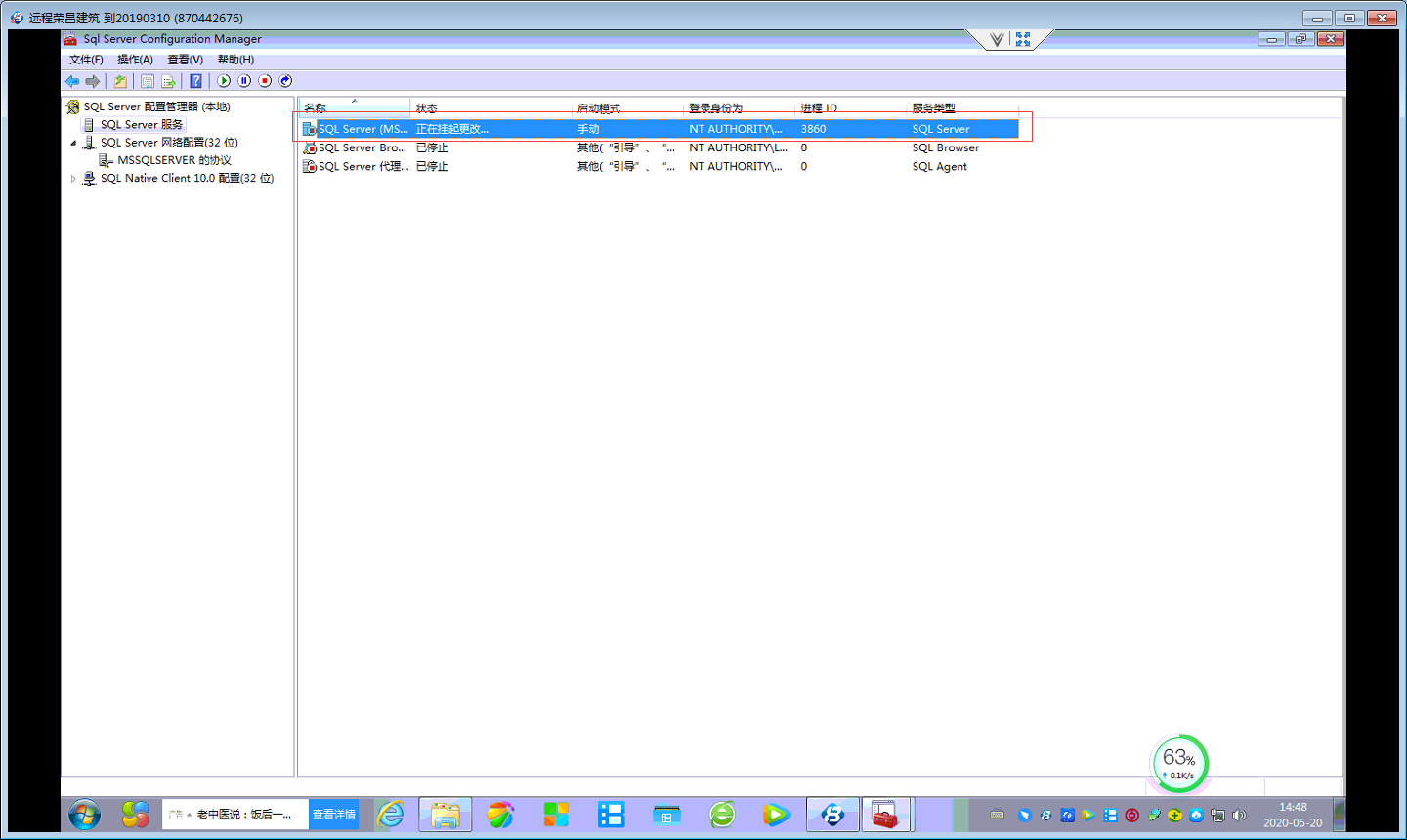Open Internet Explorer from taskbar
Screen dimensions: 1407x840
click(x=390, y=814)
